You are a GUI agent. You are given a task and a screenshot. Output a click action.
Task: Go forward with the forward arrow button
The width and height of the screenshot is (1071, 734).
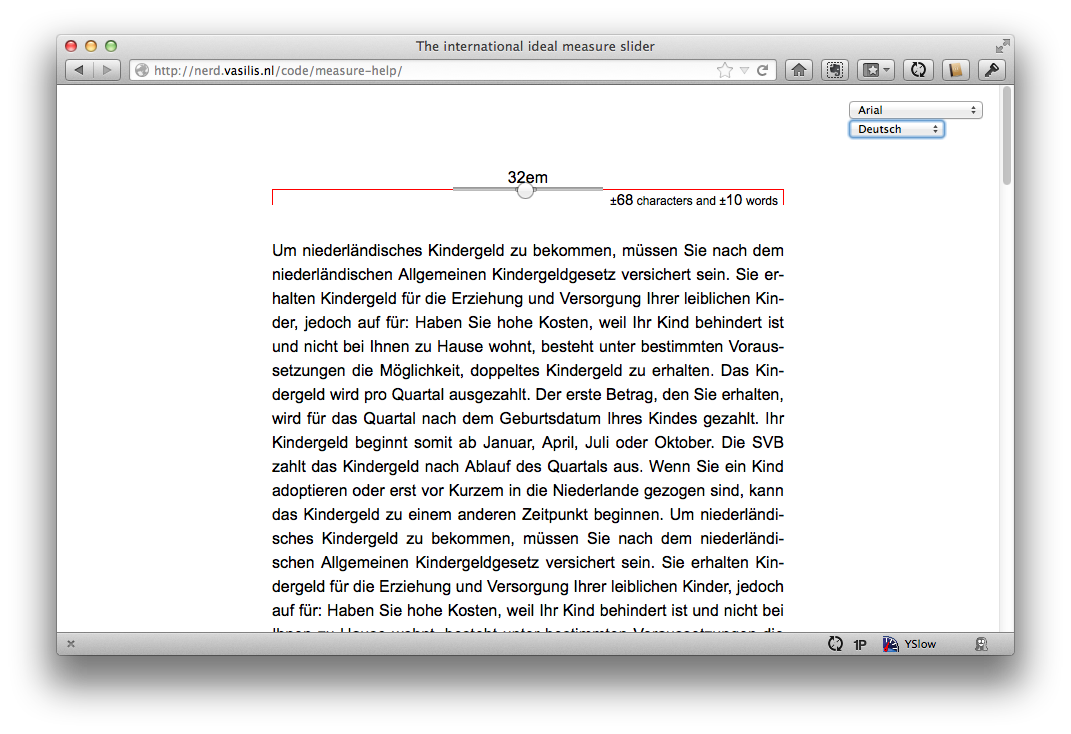[x=107, y=70]
